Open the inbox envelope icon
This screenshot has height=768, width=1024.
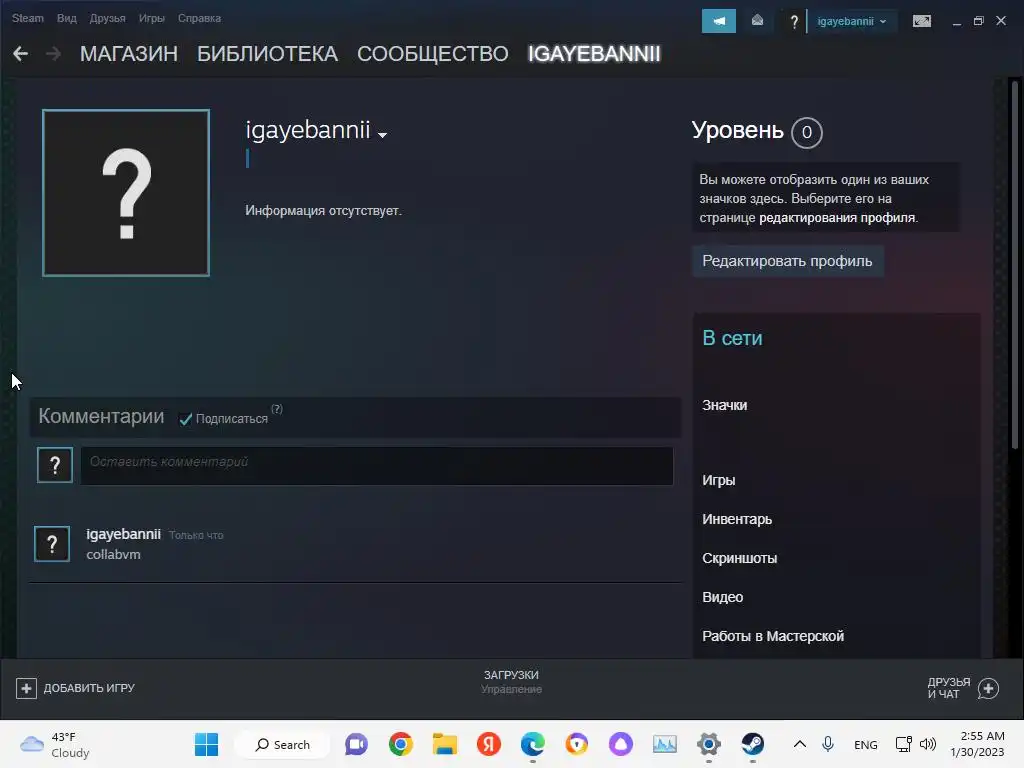coord(757,21)
